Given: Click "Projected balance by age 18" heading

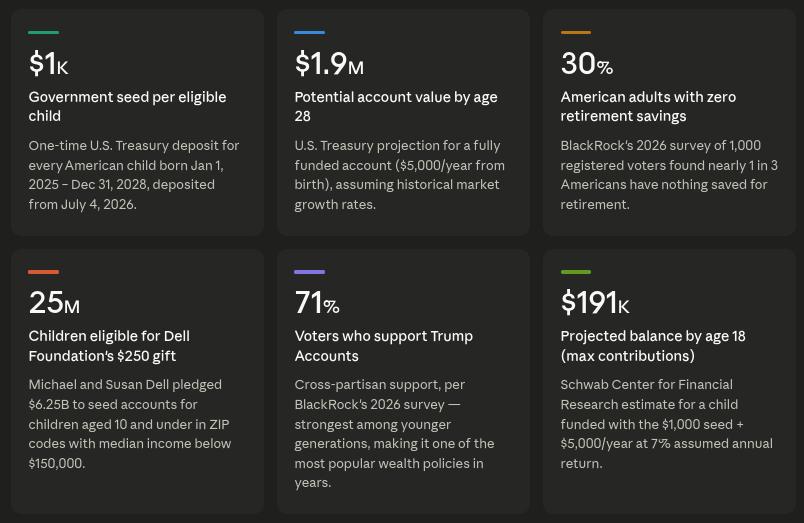Looking at the screenshot, I should pyautogui.click(x=652, y=345).
